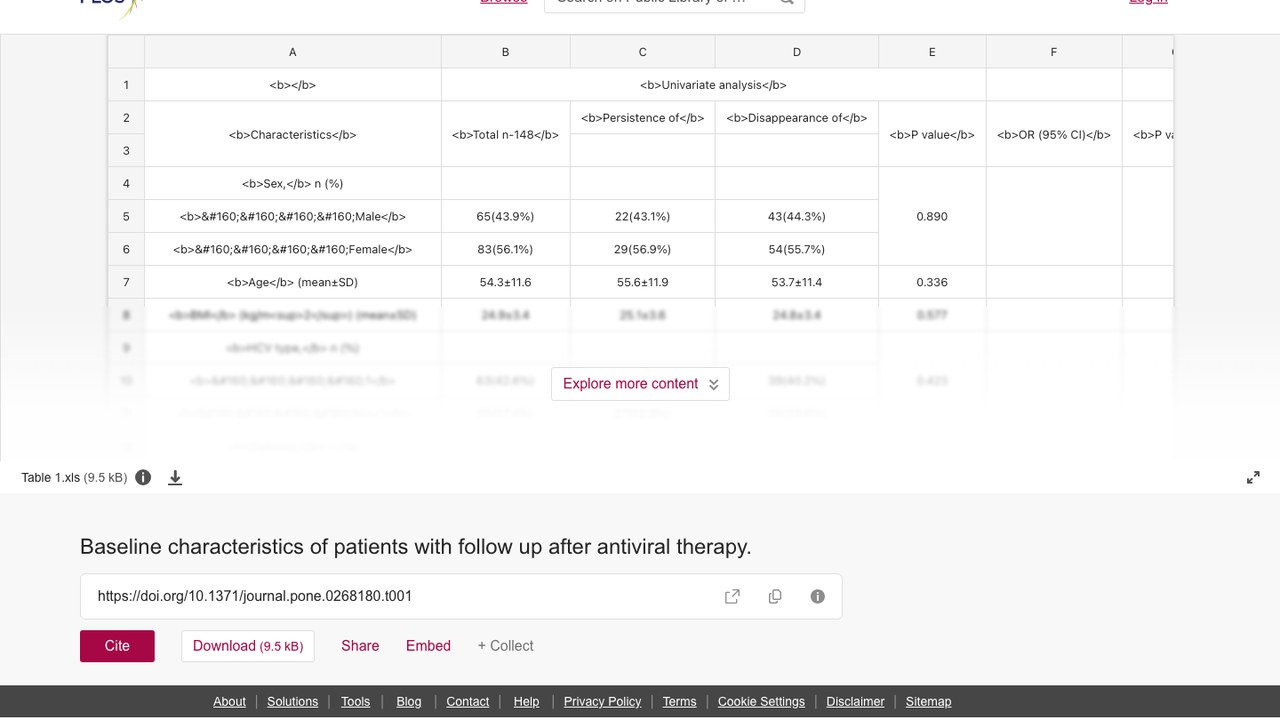Open the About footer link
The width and height of the screenshot is (1280, 720).
tap(229, 702)
